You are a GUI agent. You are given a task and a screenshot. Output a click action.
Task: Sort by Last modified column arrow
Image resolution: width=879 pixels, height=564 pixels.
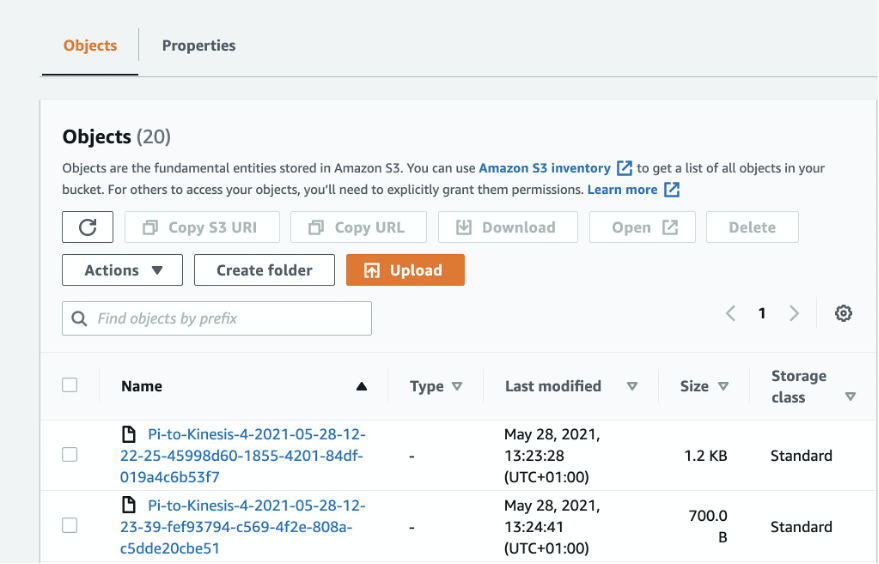pyautogui.click(x=632, y=387)
